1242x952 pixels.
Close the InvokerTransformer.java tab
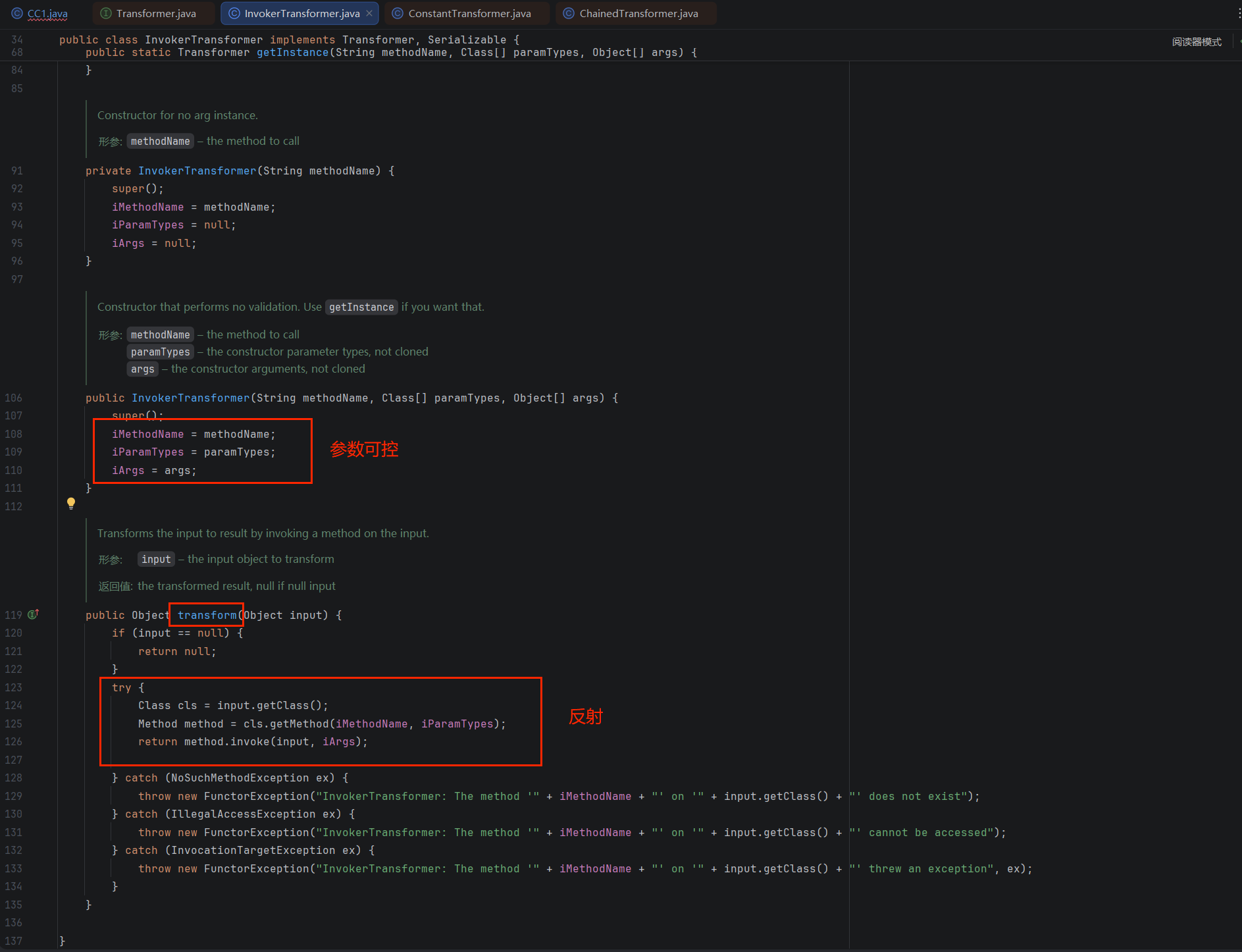point(369,13)
